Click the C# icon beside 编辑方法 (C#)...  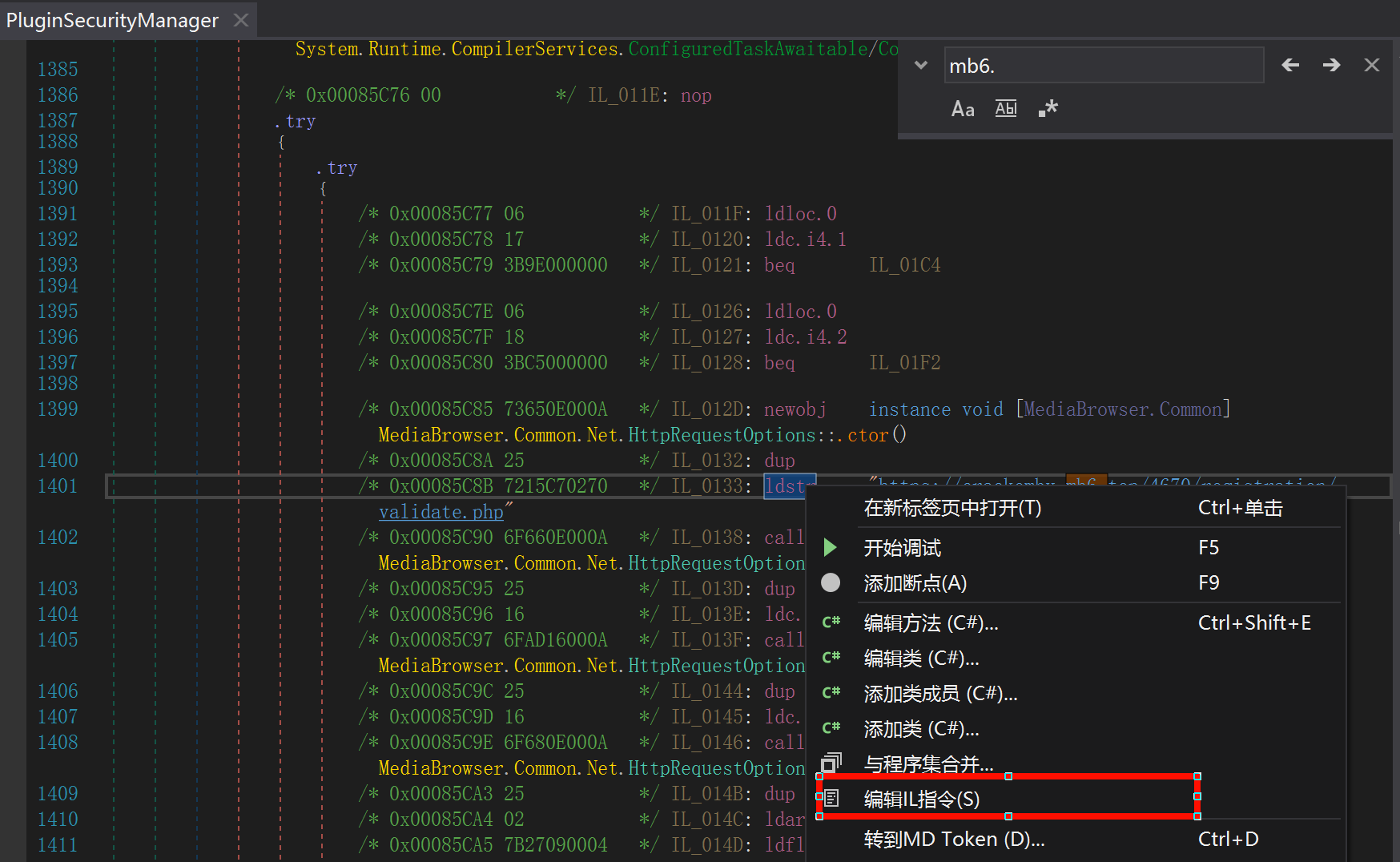pyautogui.click(x=831, y=622)
